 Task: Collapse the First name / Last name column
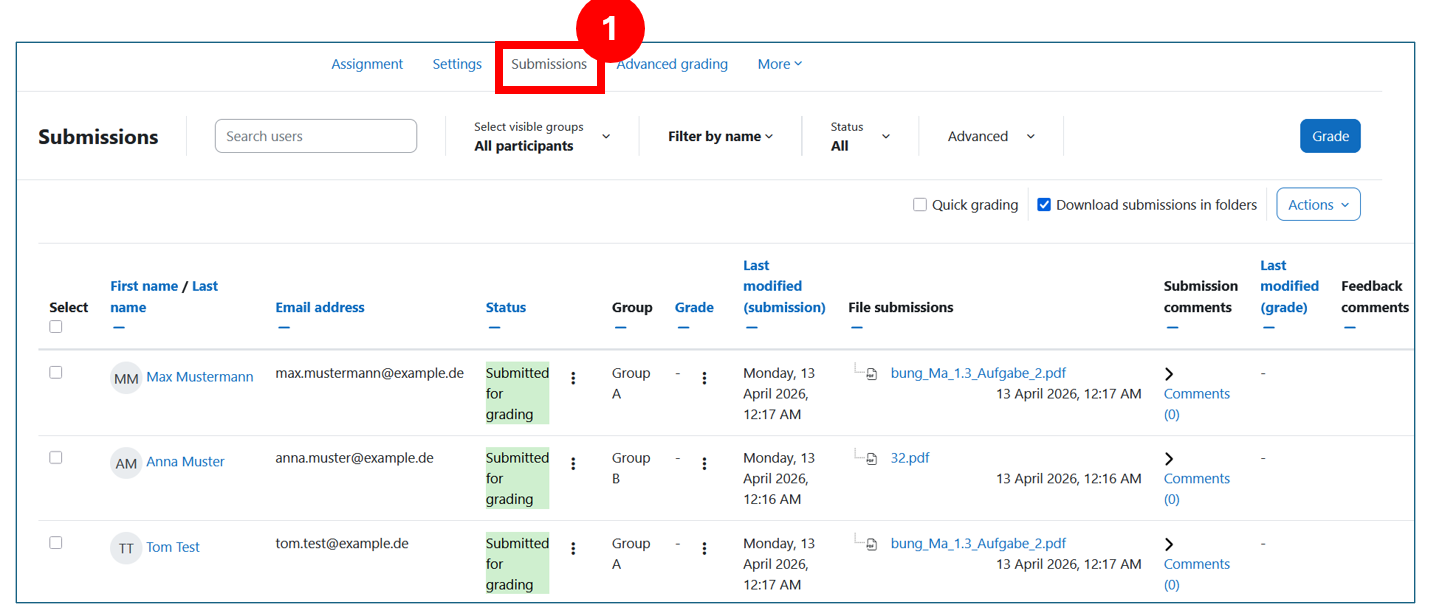pyautogui.click(x=118, y=328)
